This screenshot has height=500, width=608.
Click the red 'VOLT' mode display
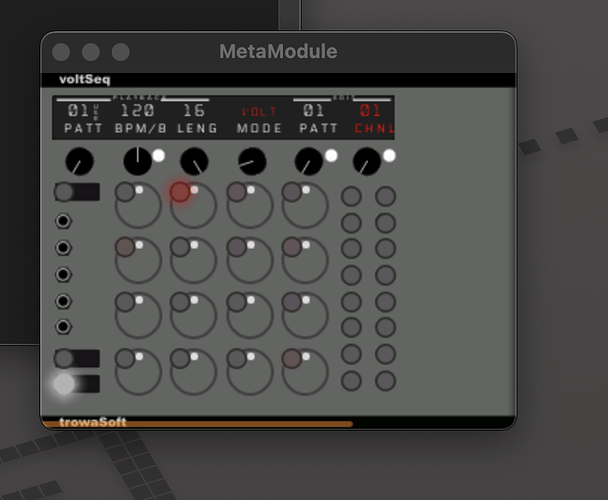[x=259, y=112]
